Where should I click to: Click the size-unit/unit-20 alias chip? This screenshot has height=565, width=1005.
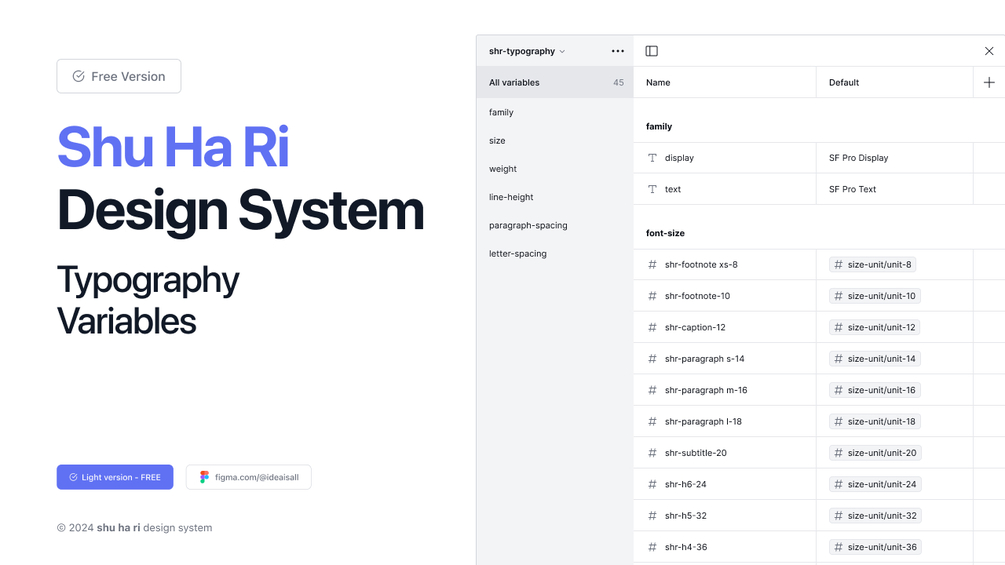(x=876, y=453)
